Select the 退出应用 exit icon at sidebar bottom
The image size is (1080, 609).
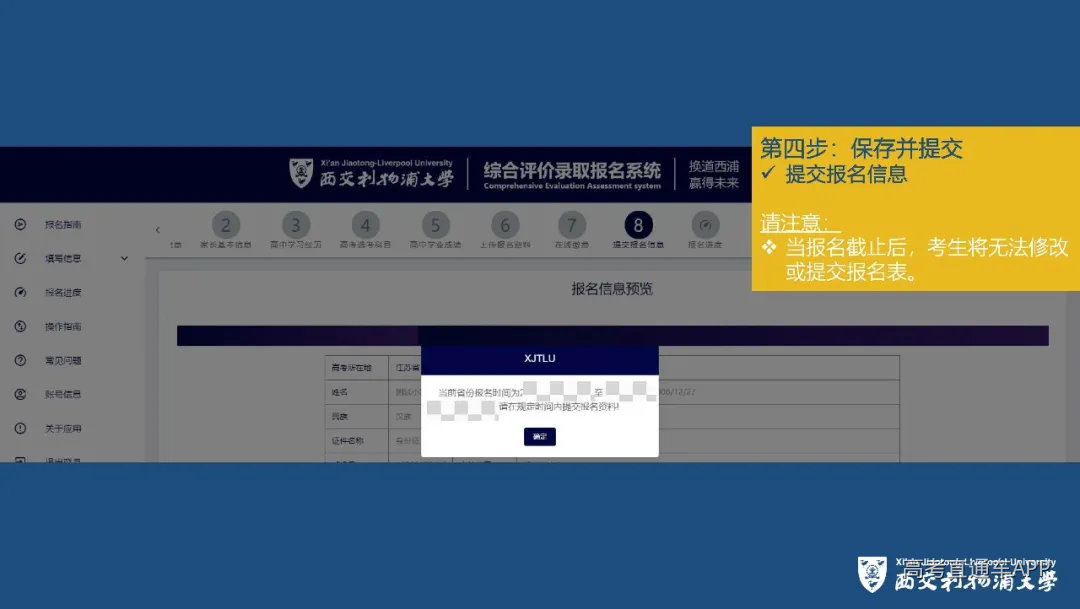coord(20,460)
